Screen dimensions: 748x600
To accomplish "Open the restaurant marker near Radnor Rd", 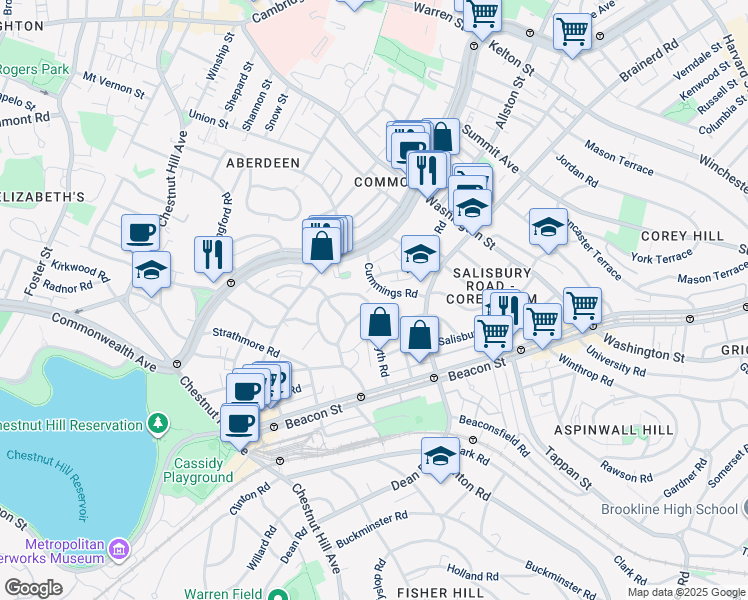I will [x=213, y=255].
